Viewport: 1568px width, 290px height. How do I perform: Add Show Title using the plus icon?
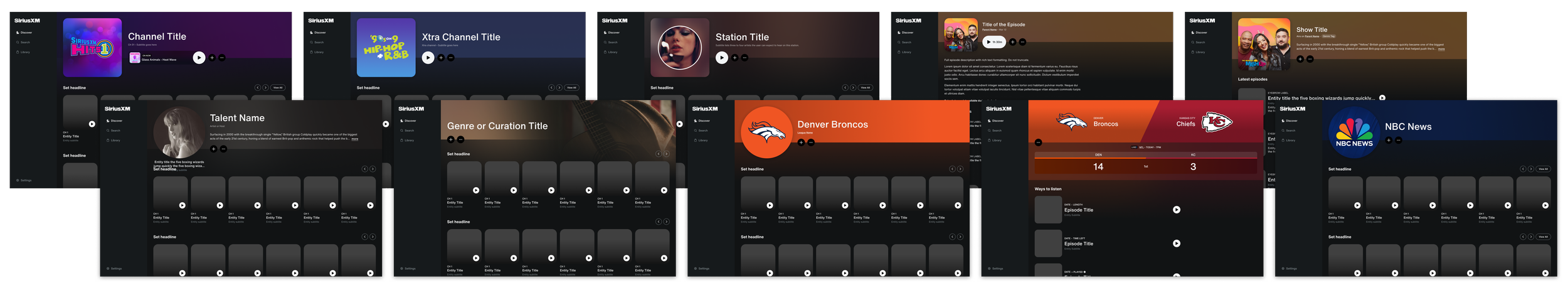[x=1300, y=59]
